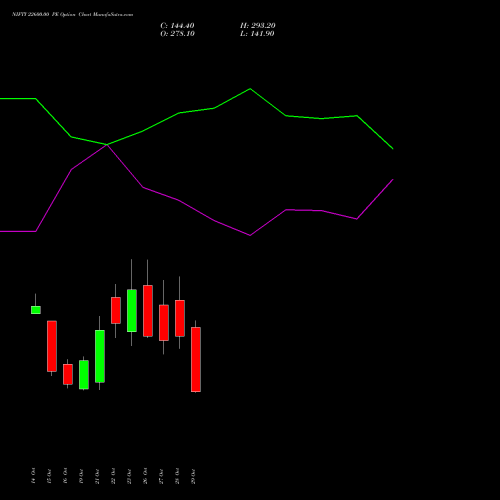Select the 19 Oct date label
The image size is (500, 500).
81,476
